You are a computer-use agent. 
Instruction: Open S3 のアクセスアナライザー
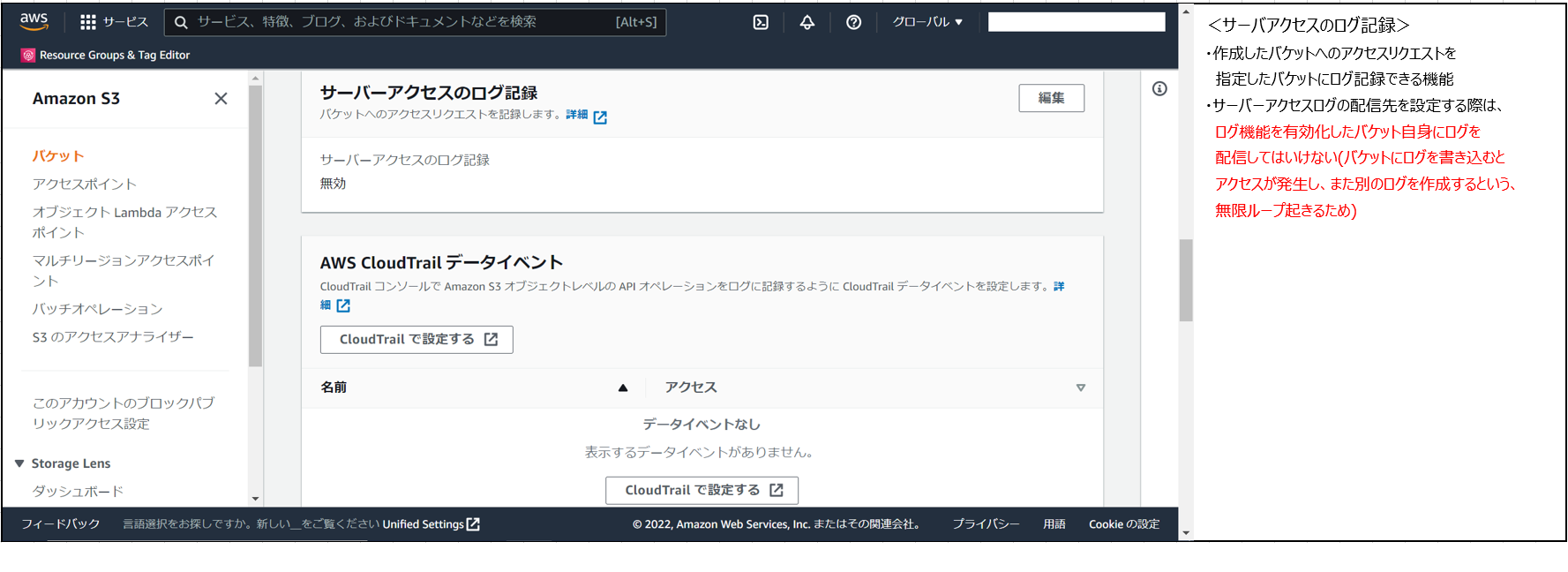(113, 337)
